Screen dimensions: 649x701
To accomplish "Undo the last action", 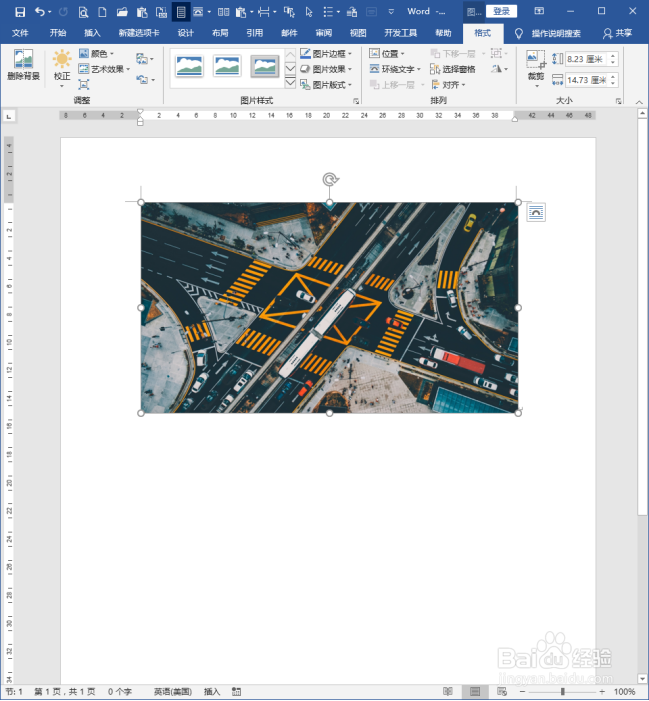I will (40, 12).
